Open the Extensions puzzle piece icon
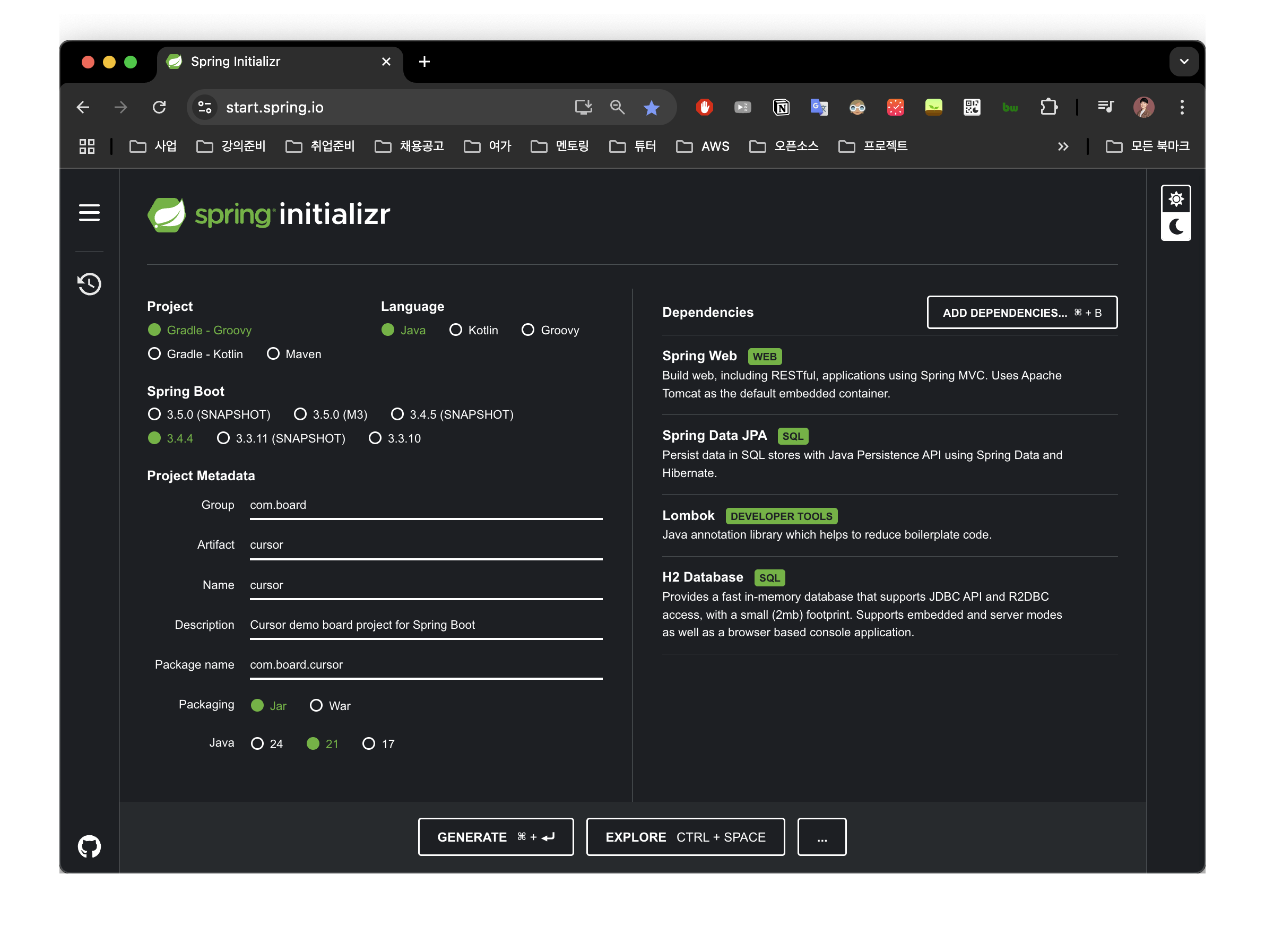1265x952 pixels. coord(1049,108)
